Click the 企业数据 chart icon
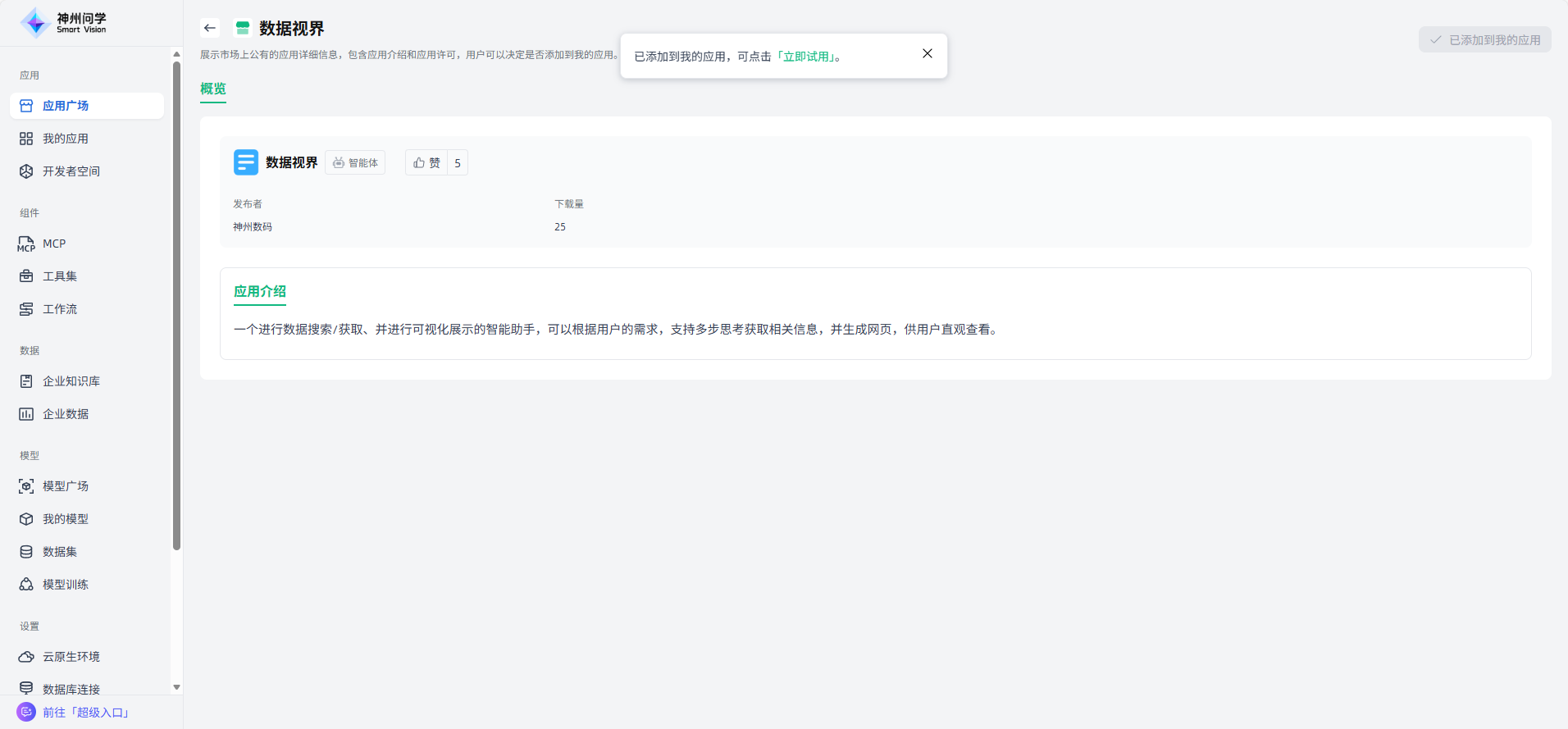This screenshot has width=1568, height=729. 26,414
